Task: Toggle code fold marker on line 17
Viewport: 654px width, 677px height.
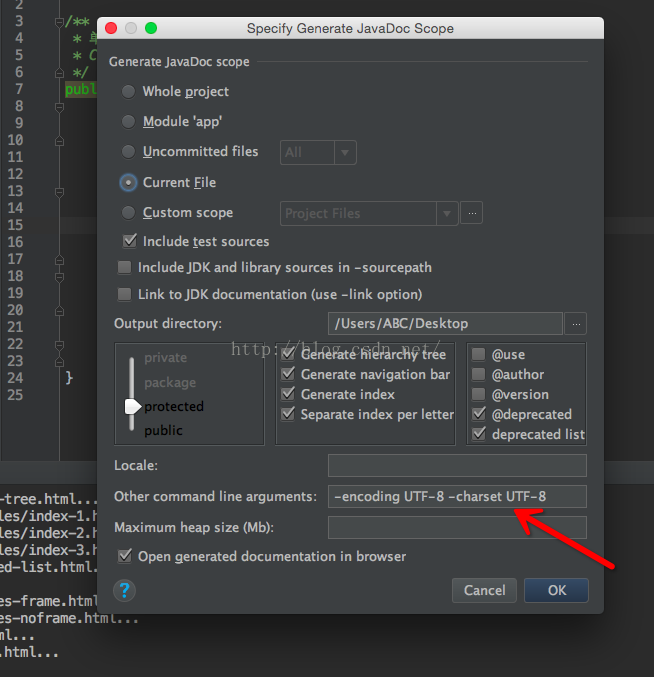Action: click(60, 260)
